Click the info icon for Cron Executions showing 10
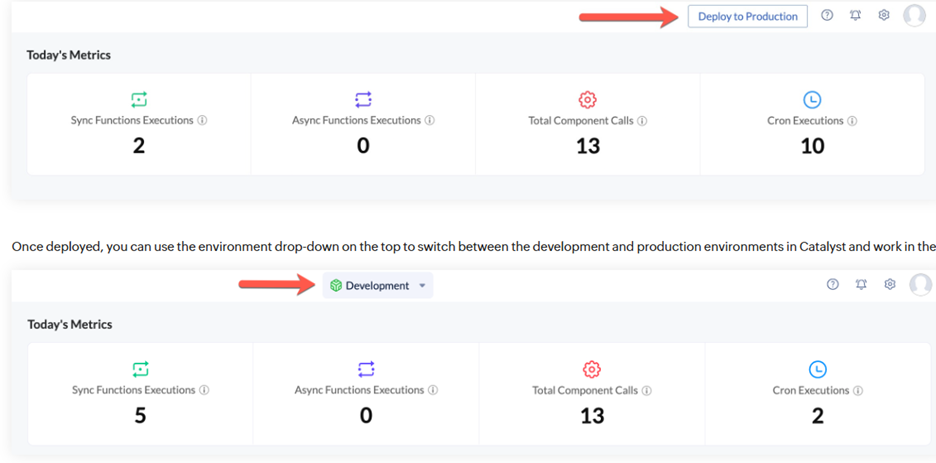Image resolution: width=936 pixels, height=463 pixels. point(852,121)
